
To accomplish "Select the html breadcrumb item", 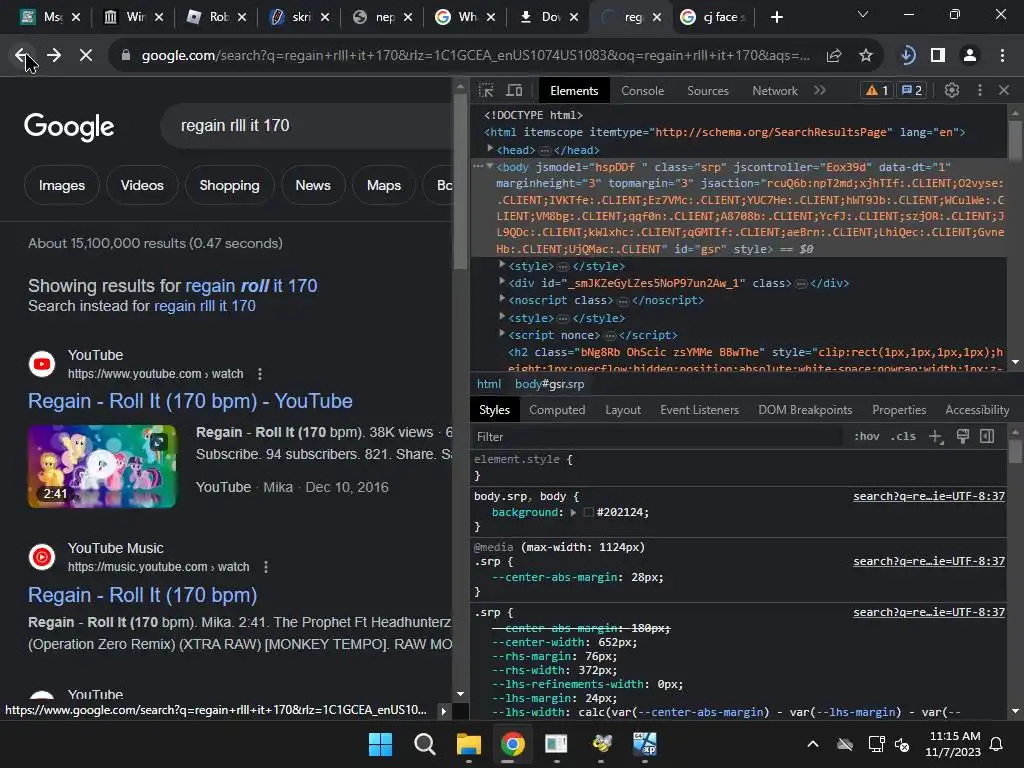I will tap(488, 384).
